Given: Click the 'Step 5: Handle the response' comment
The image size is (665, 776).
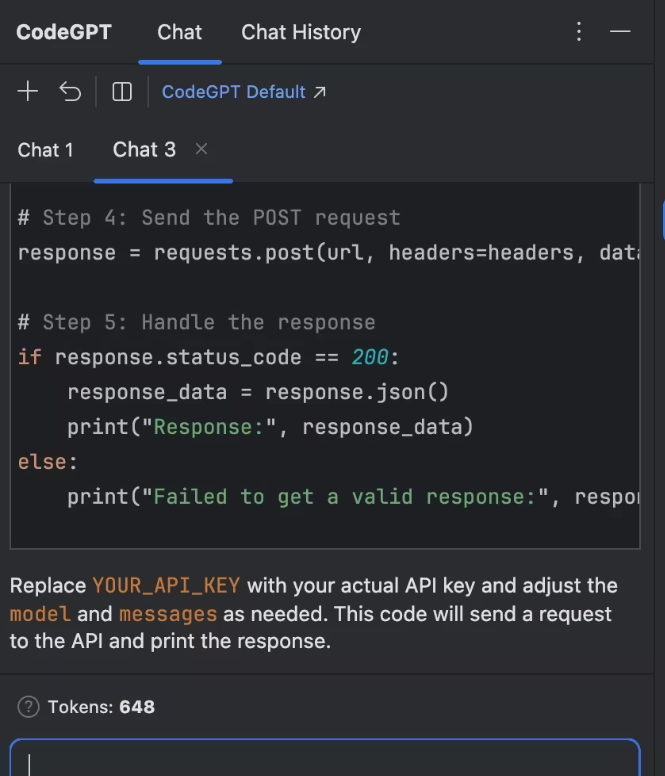Looking at the screenshot, I should [196, 323].
